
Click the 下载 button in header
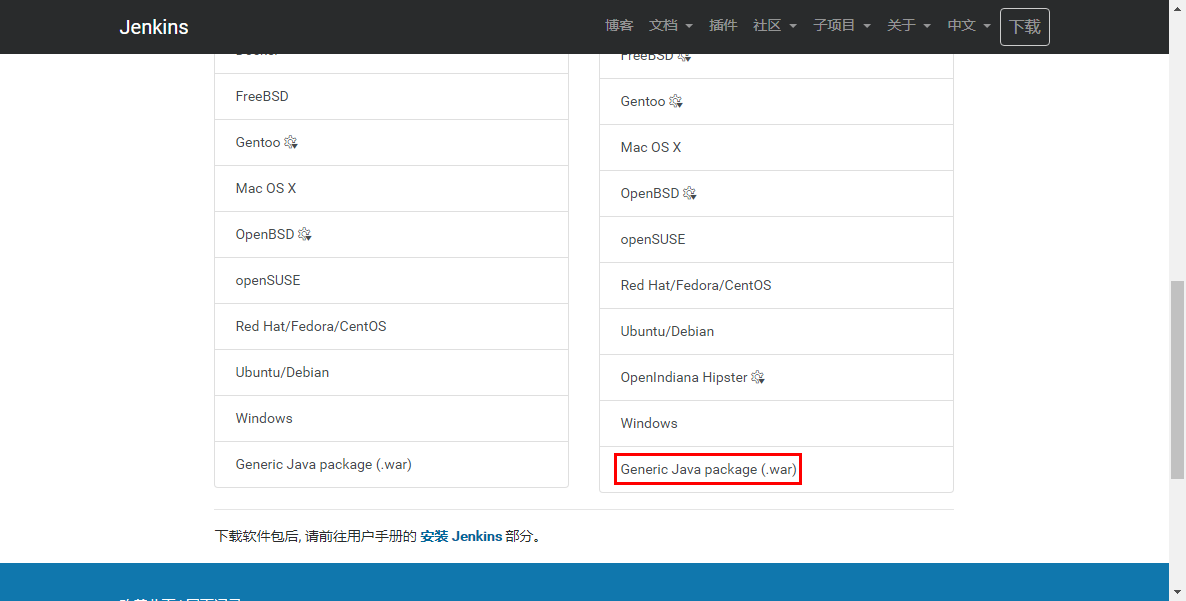click(1025, 26)
